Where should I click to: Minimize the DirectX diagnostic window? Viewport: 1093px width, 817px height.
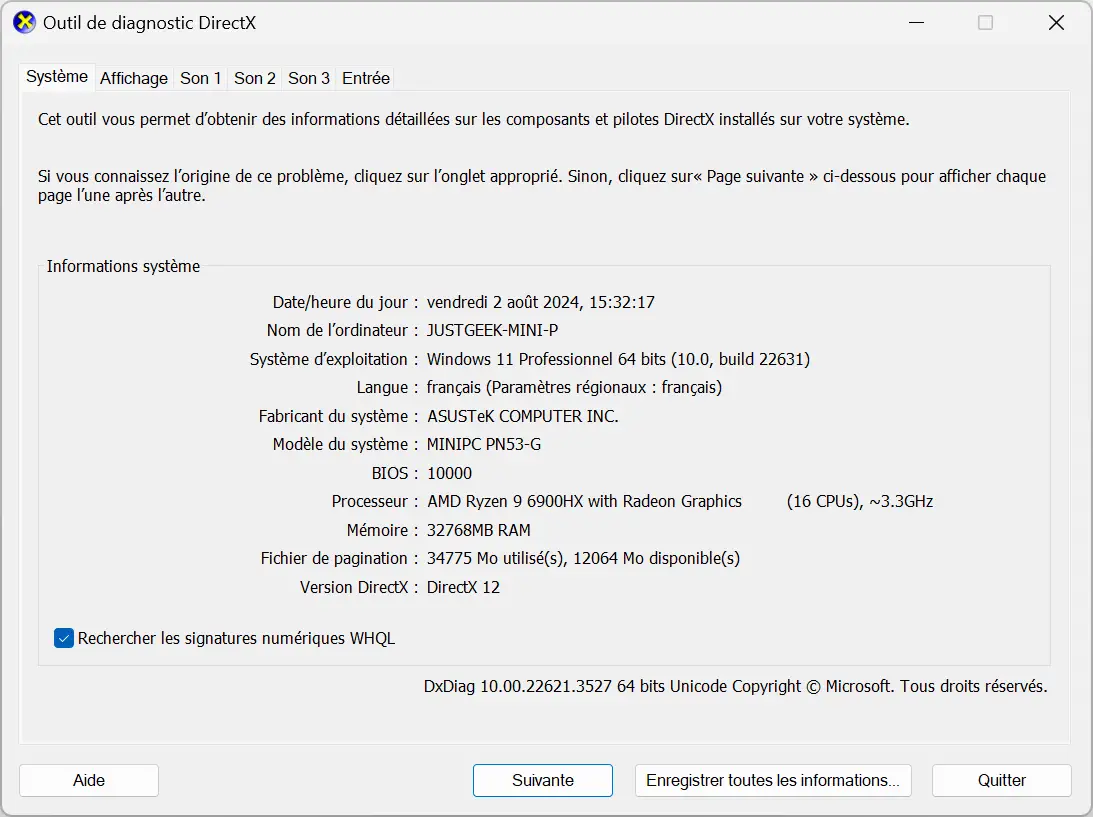click(917, 23)
